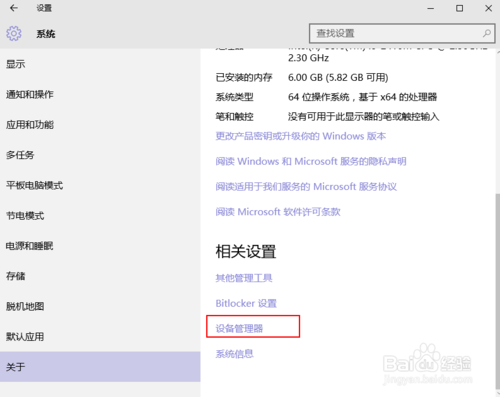Open the 设备管理器 link
Image resolution: width=500 pixels, height=397 pixels.
pos(239,328)
